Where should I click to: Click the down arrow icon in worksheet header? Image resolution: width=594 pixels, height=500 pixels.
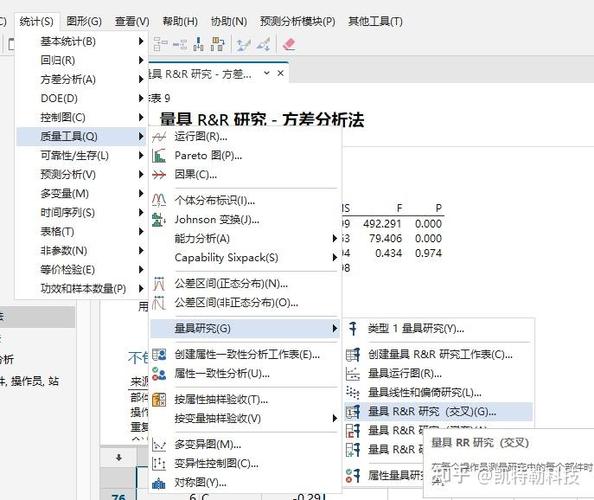[119, 458]
